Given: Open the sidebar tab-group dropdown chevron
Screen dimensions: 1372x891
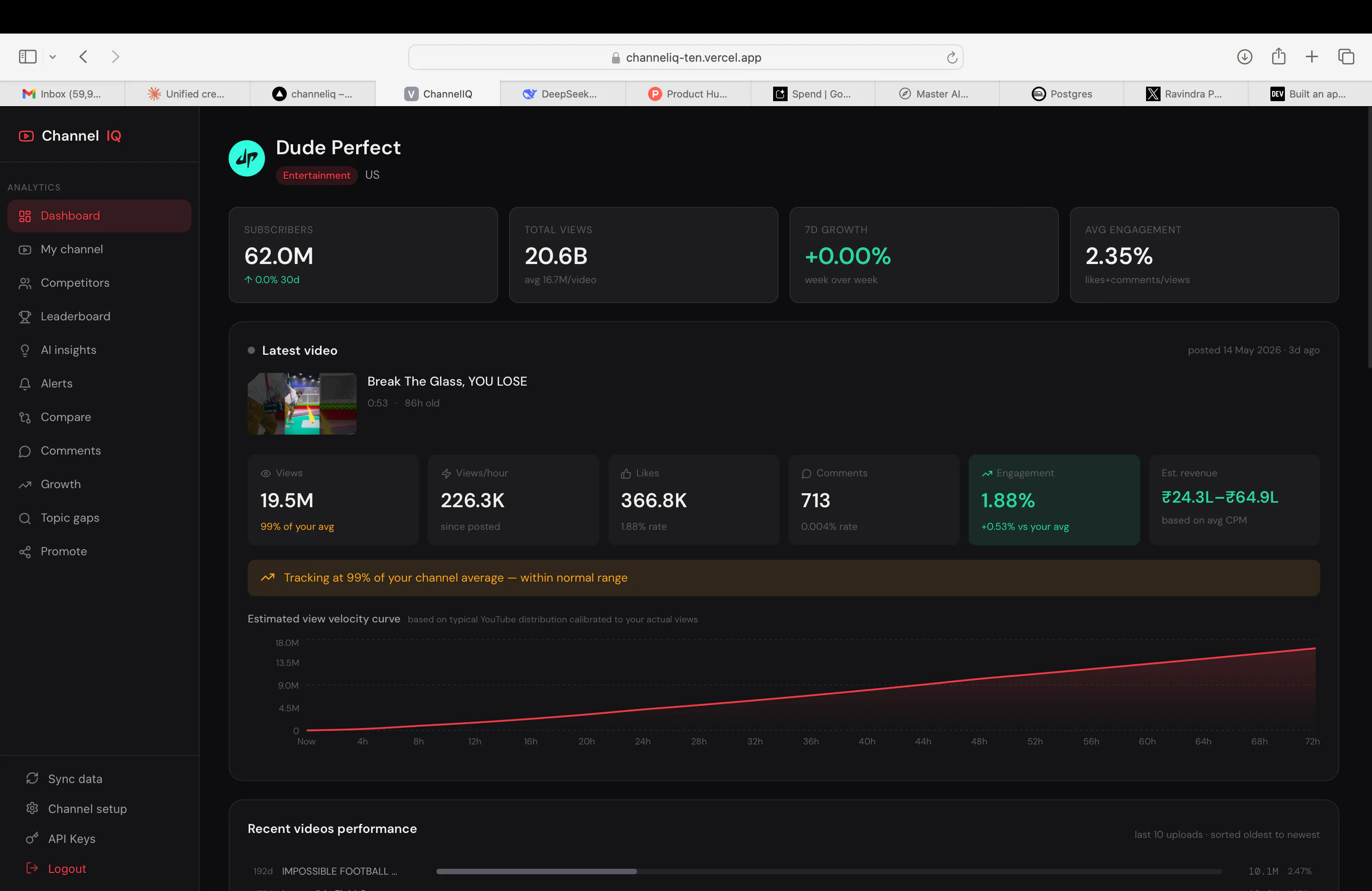Looking at the screenshot, I should pos(53,56).
